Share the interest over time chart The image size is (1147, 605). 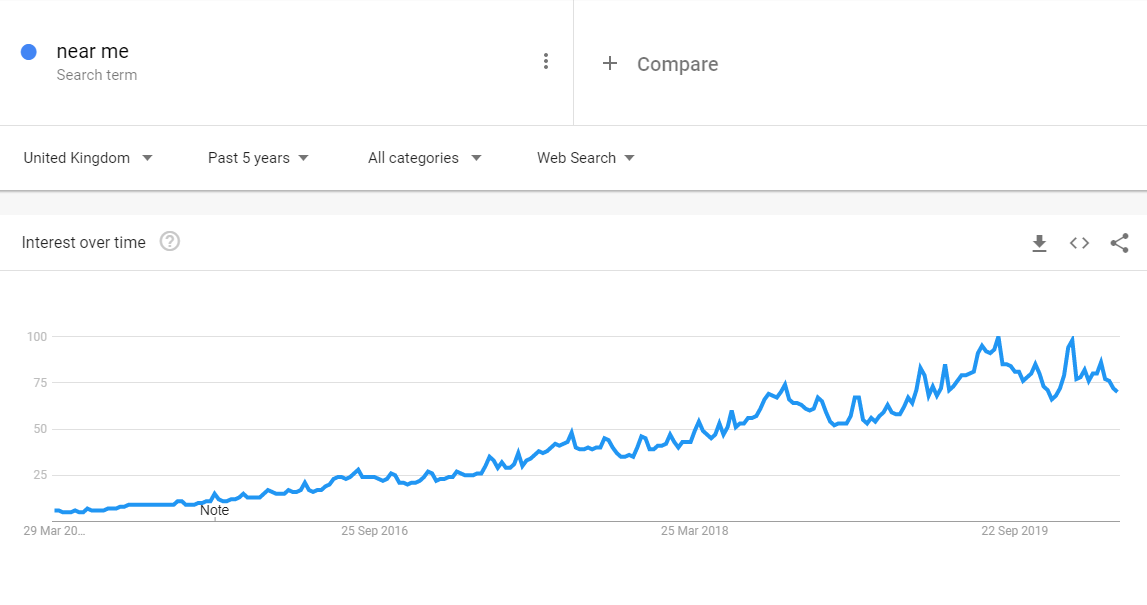coord(1119,243)
